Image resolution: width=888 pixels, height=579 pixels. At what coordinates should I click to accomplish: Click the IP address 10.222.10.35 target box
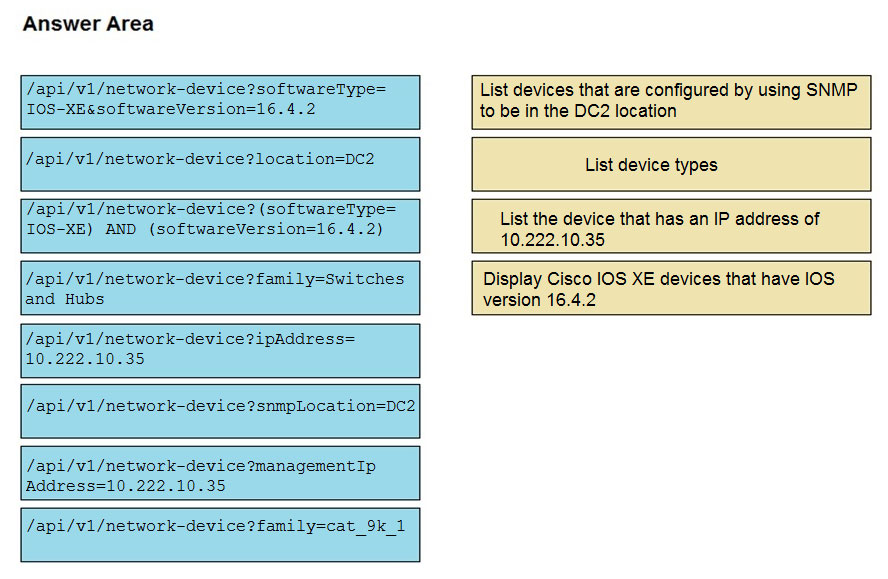[671, 226]
